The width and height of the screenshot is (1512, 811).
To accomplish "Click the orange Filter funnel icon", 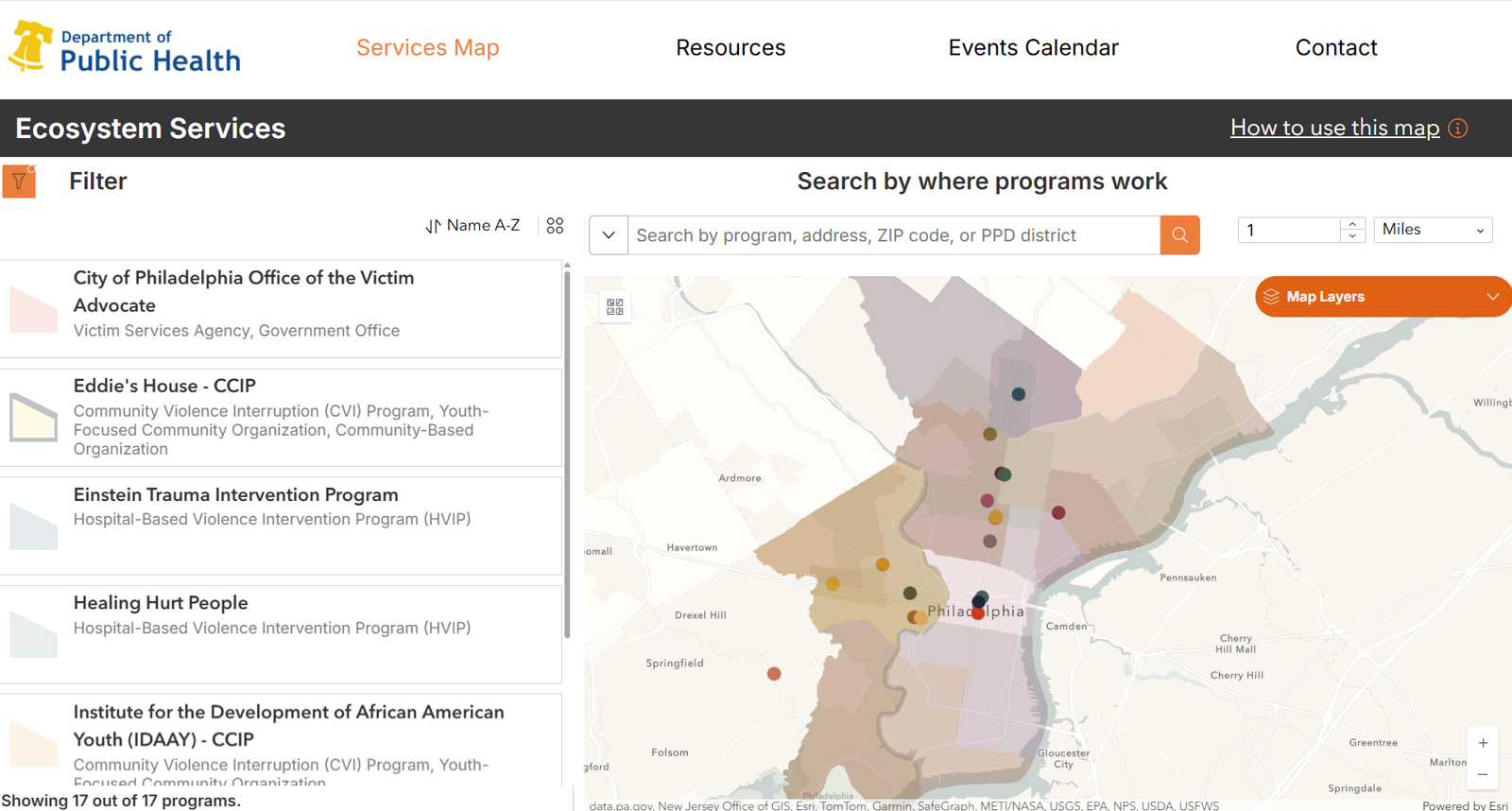I will tap(19, 181).
